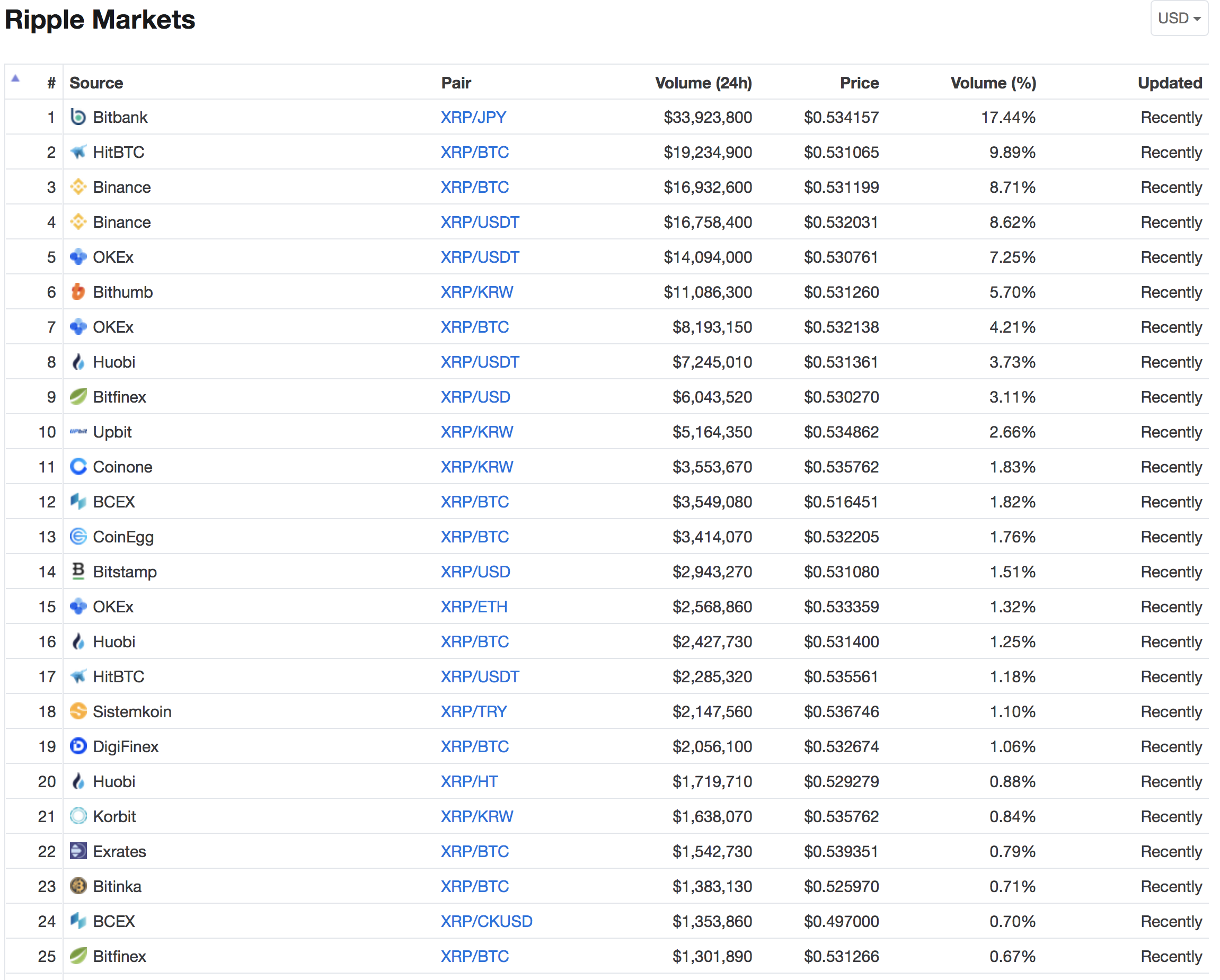The image size is (1220, 980).
Task: Click the ascending sort arrow in header
Action: [x=16, y=78]
